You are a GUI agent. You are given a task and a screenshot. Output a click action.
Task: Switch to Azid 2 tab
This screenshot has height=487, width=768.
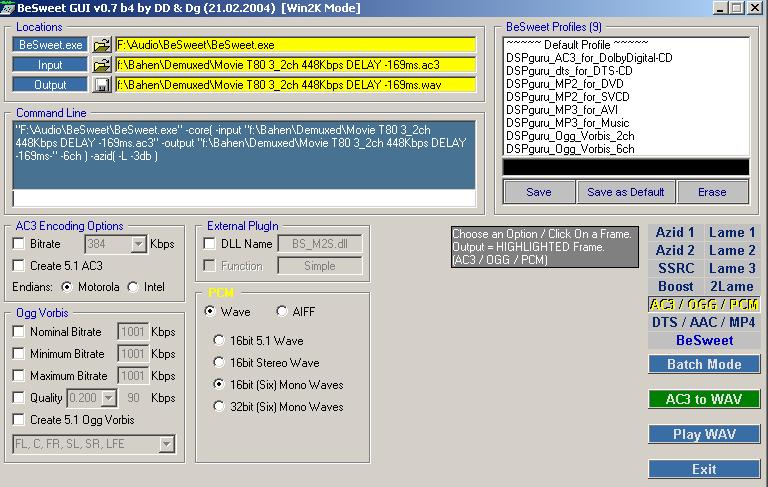pyautogui.click(x=675, y=250)
